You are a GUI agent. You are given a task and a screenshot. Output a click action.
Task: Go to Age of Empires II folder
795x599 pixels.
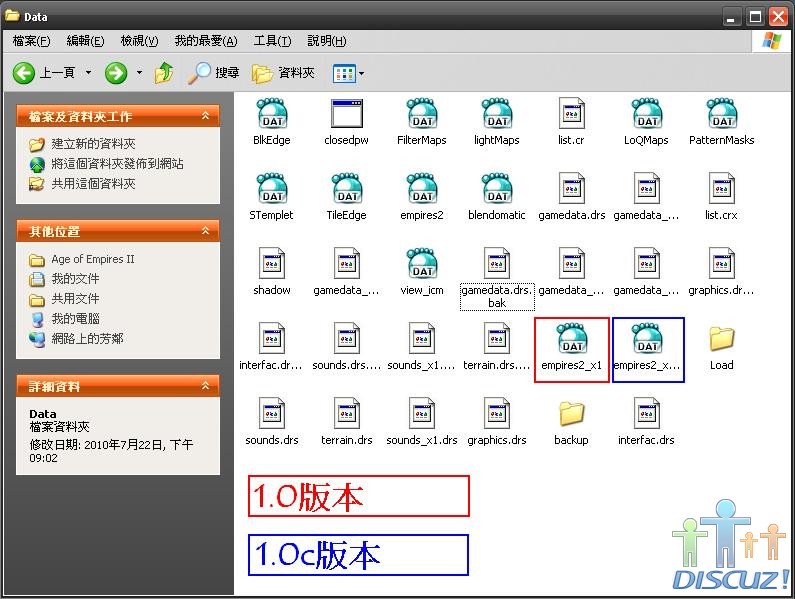(93, 259)
